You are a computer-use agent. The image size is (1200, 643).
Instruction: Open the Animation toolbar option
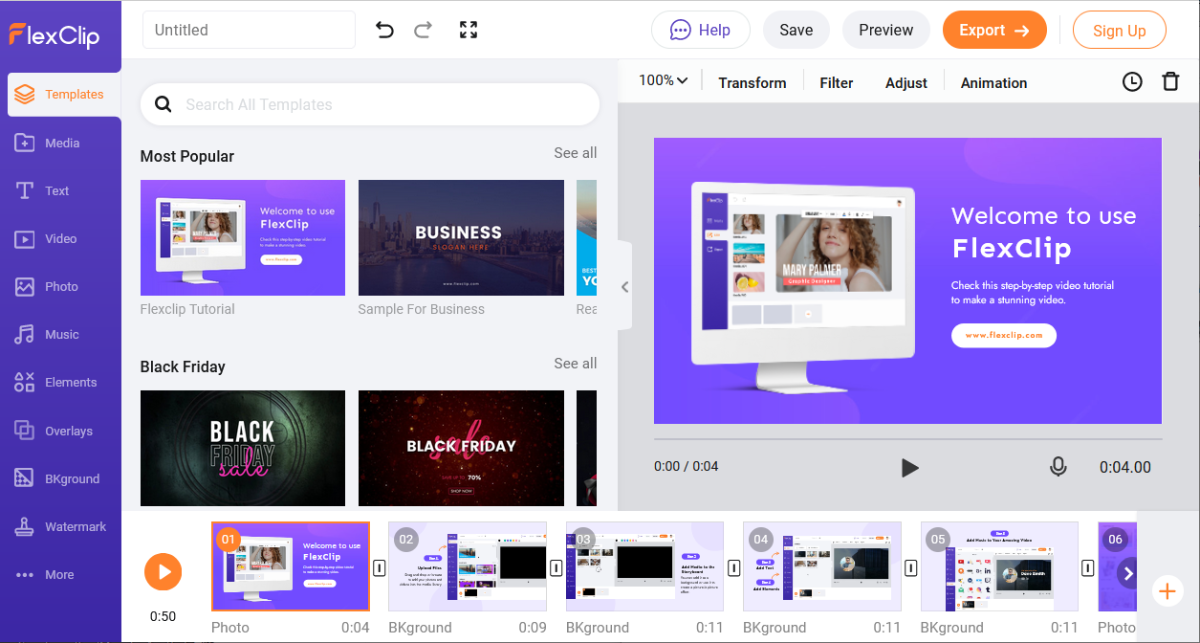[994, 82]
